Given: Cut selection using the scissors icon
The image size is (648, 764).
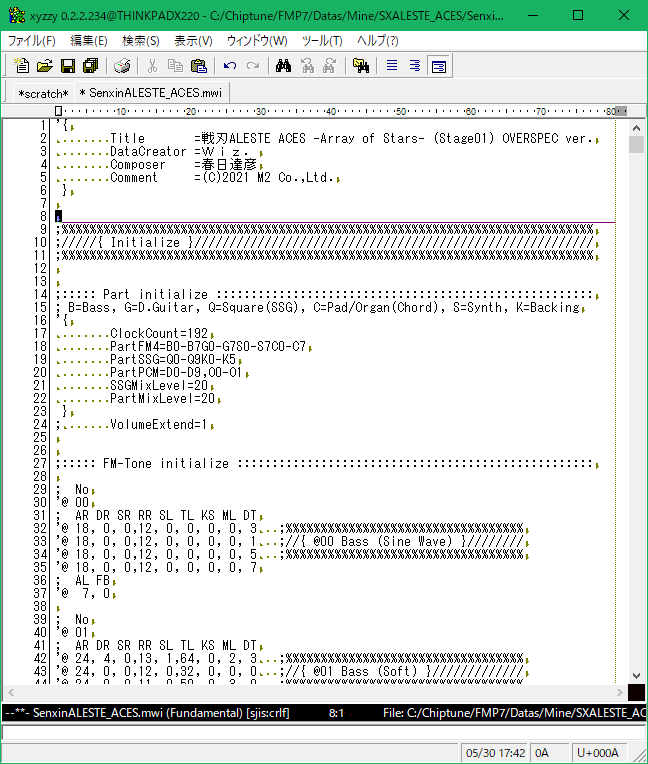Looking at the screenshot, I should tap(152, 66).
